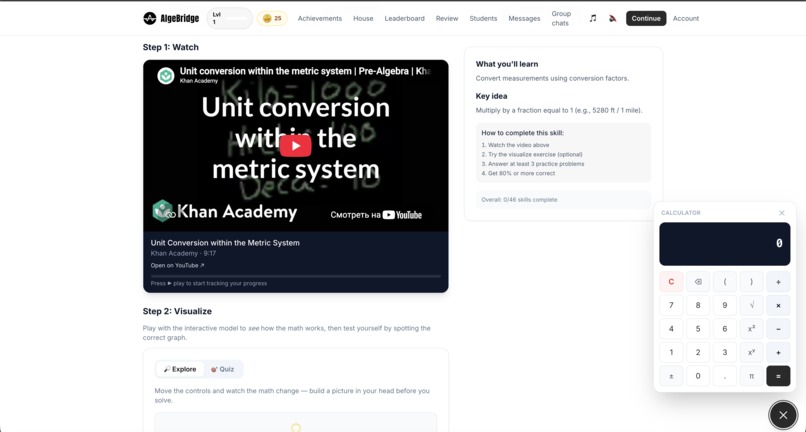Click the divide key next to close-parenthesis key

pyautogui.click(x=778, y=282)
